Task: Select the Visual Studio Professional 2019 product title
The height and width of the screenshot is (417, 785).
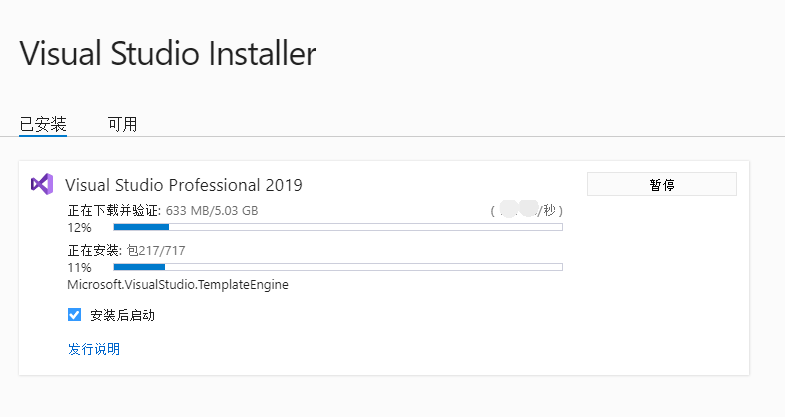Action: click(183, 185)
